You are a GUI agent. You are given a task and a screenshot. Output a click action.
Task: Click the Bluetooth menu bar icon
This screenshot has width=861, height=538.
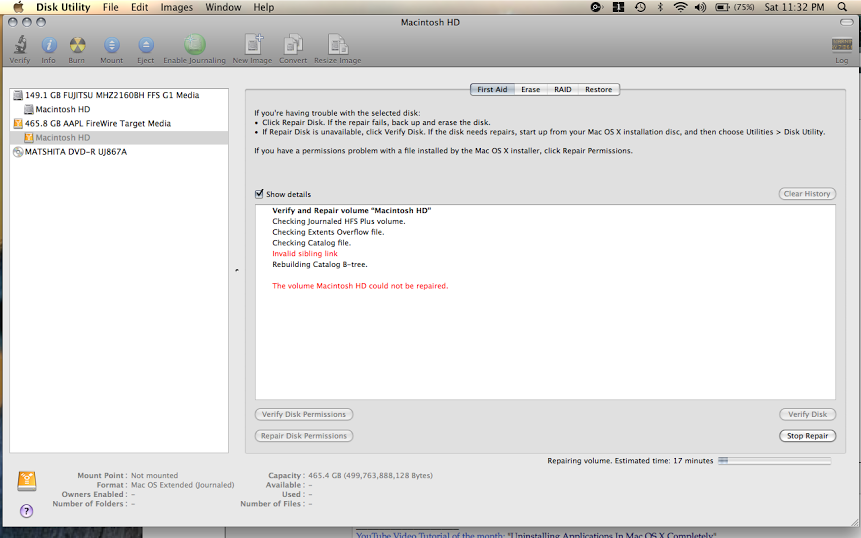pyautogui.click(x=661, y=7)
